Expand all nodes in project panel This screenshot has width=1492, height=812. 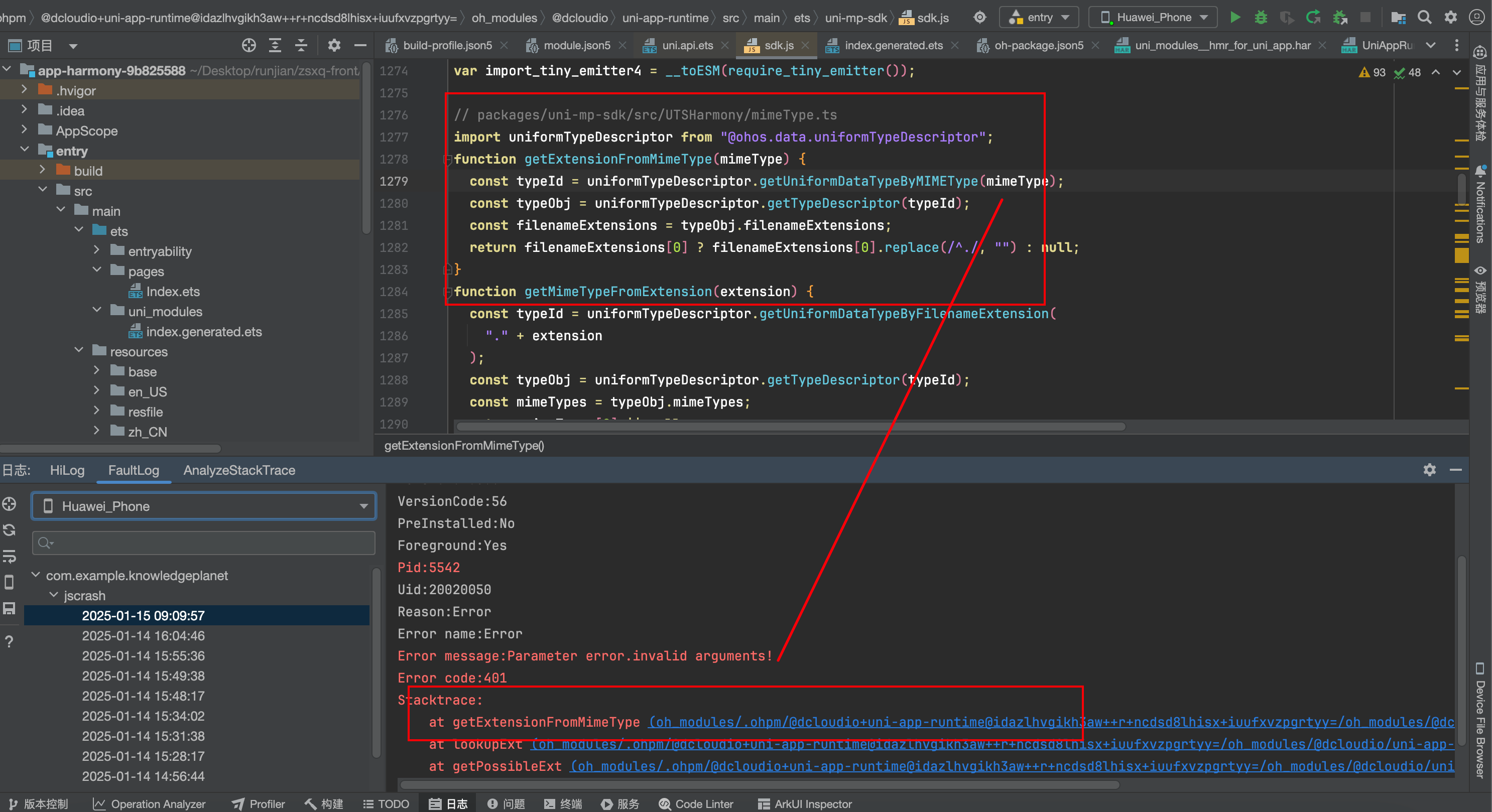(275, 45)
